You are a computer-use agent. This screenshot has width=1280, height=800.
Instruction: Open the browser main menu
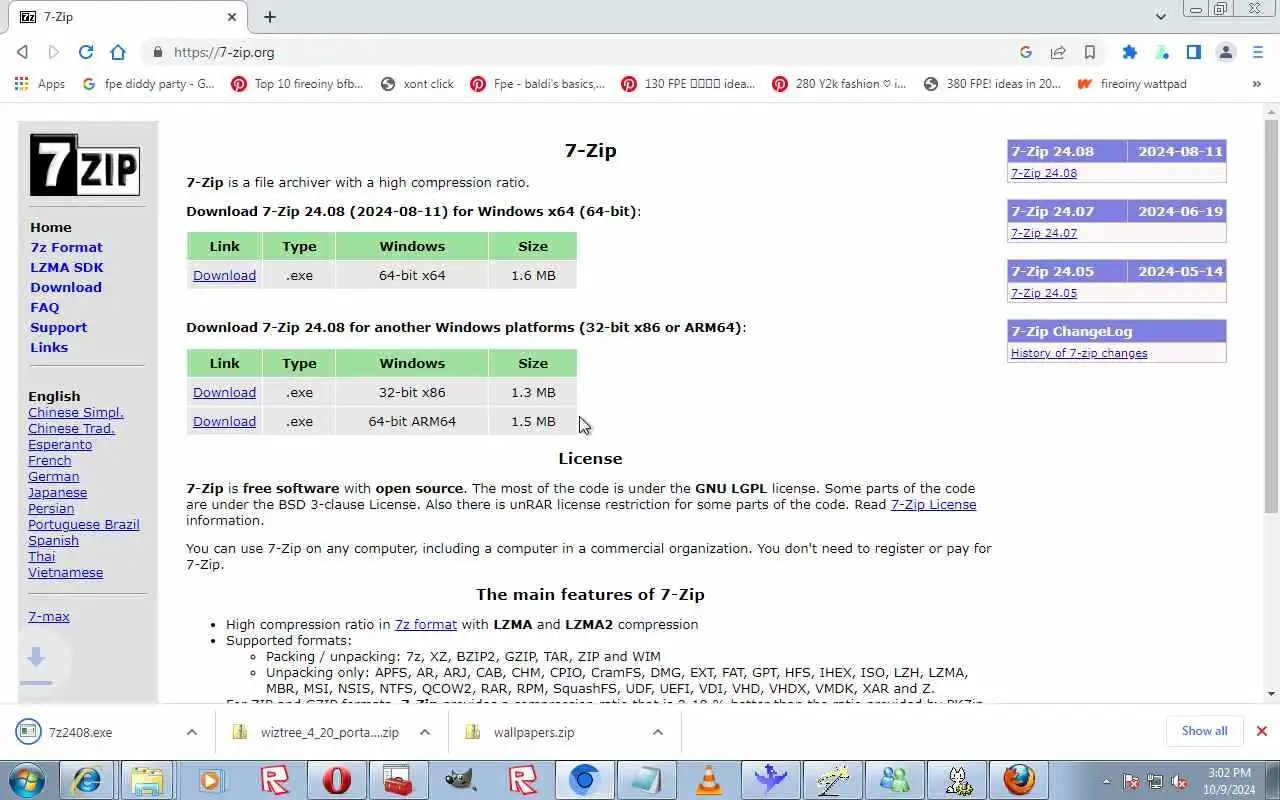(1258, 52)
